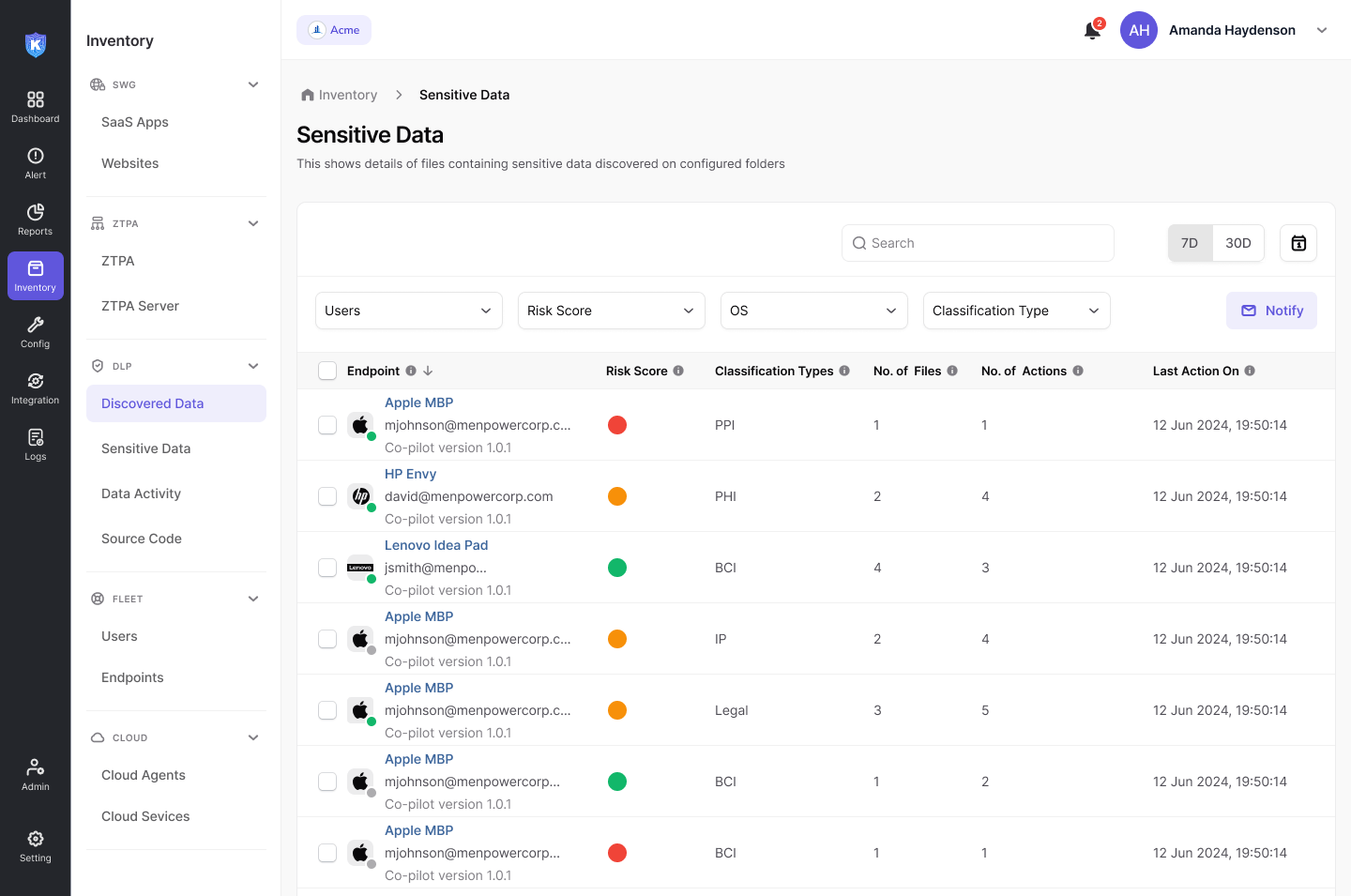Click the Config sidebar icon
Screen dimensions: 1351x896
[35, 330]
